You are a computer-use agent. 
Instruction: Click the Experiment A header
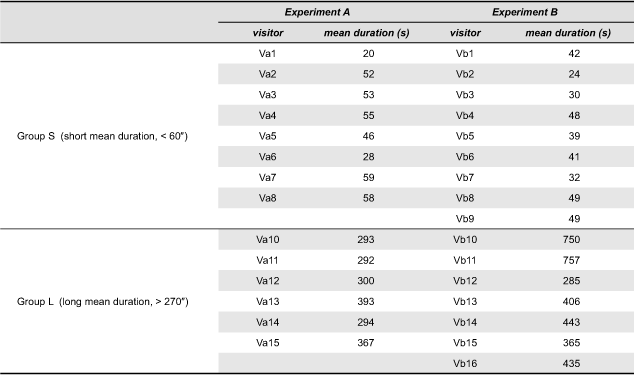[317, 12]
